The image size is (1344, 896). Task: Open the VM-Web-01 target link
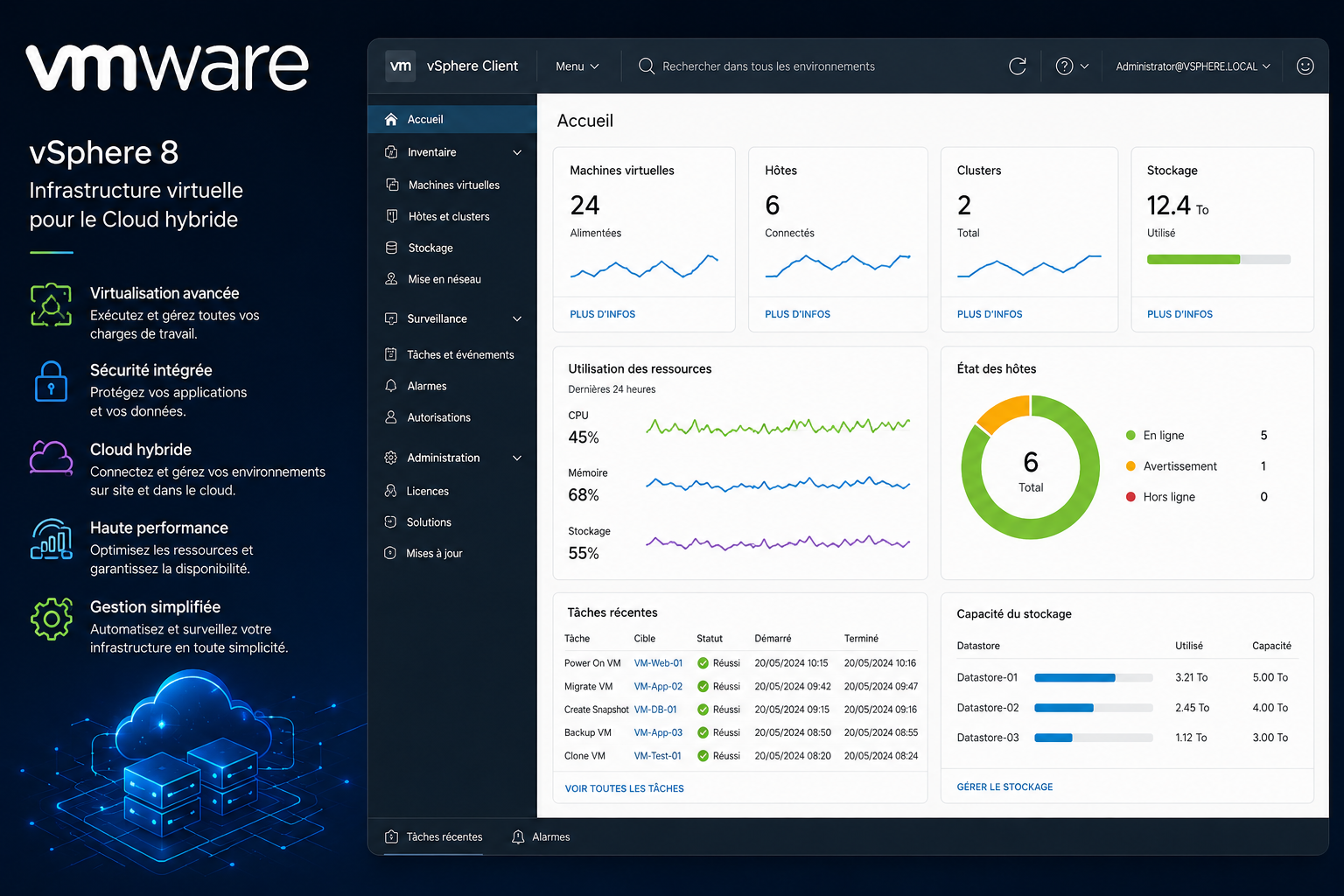(x=658, y=663)
